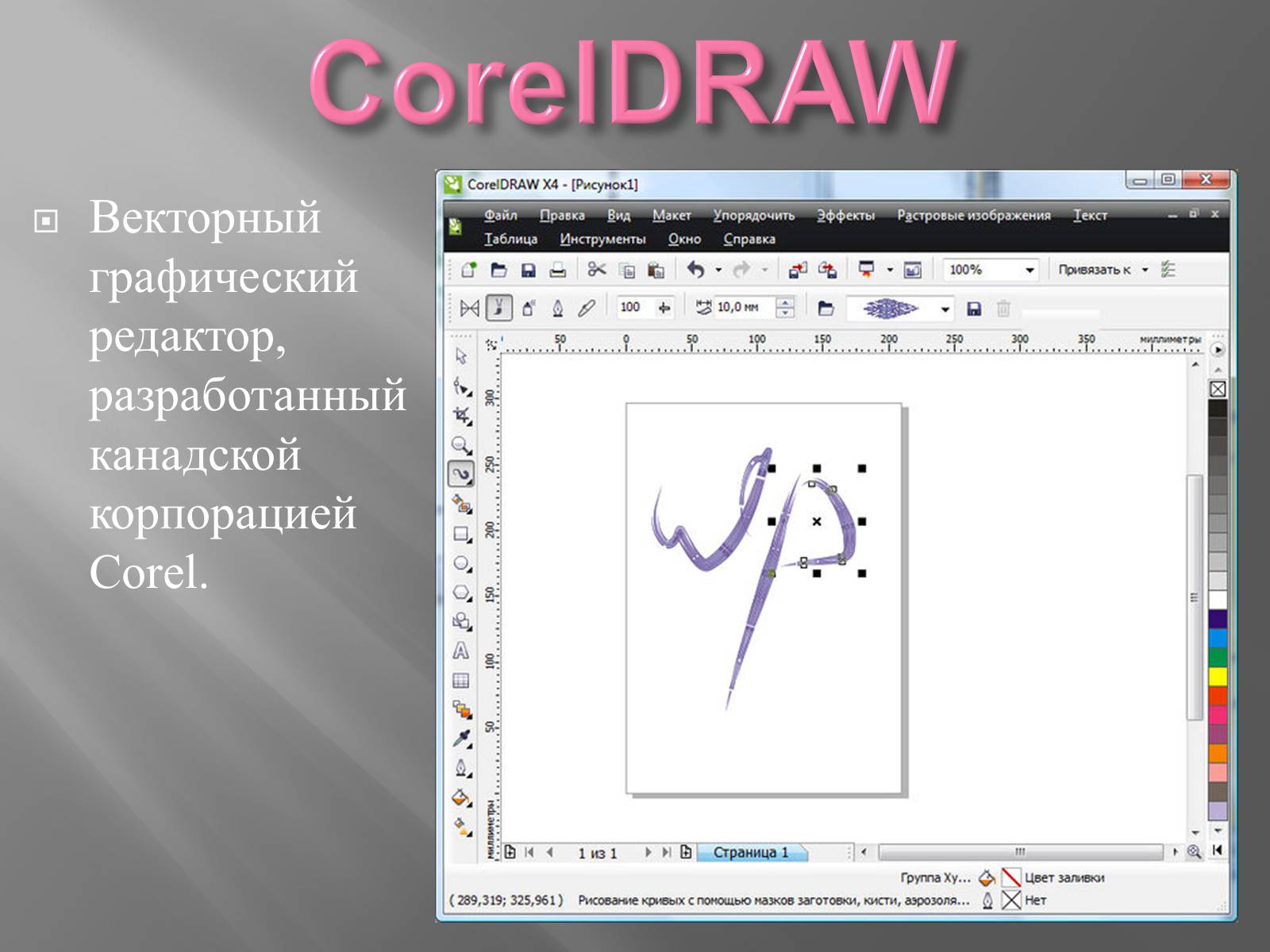Save the artistic media stroke
Viewport: 1270px width, 952px height.
click(975, 309)
